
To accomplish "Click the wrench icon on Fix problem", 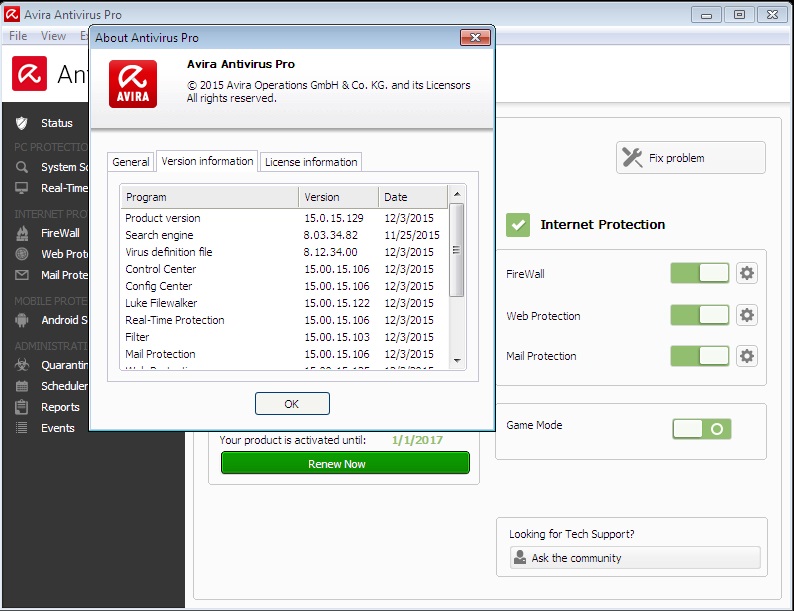I will 632,157.
